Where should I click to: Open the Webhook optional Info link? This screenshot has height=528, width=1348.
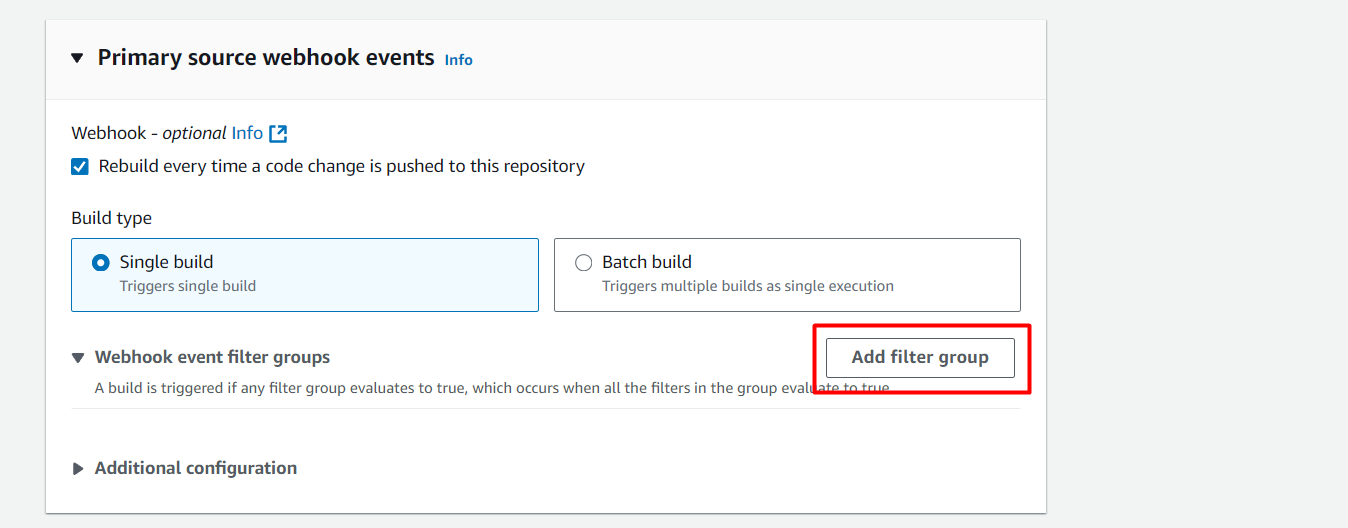click(247, 133)
